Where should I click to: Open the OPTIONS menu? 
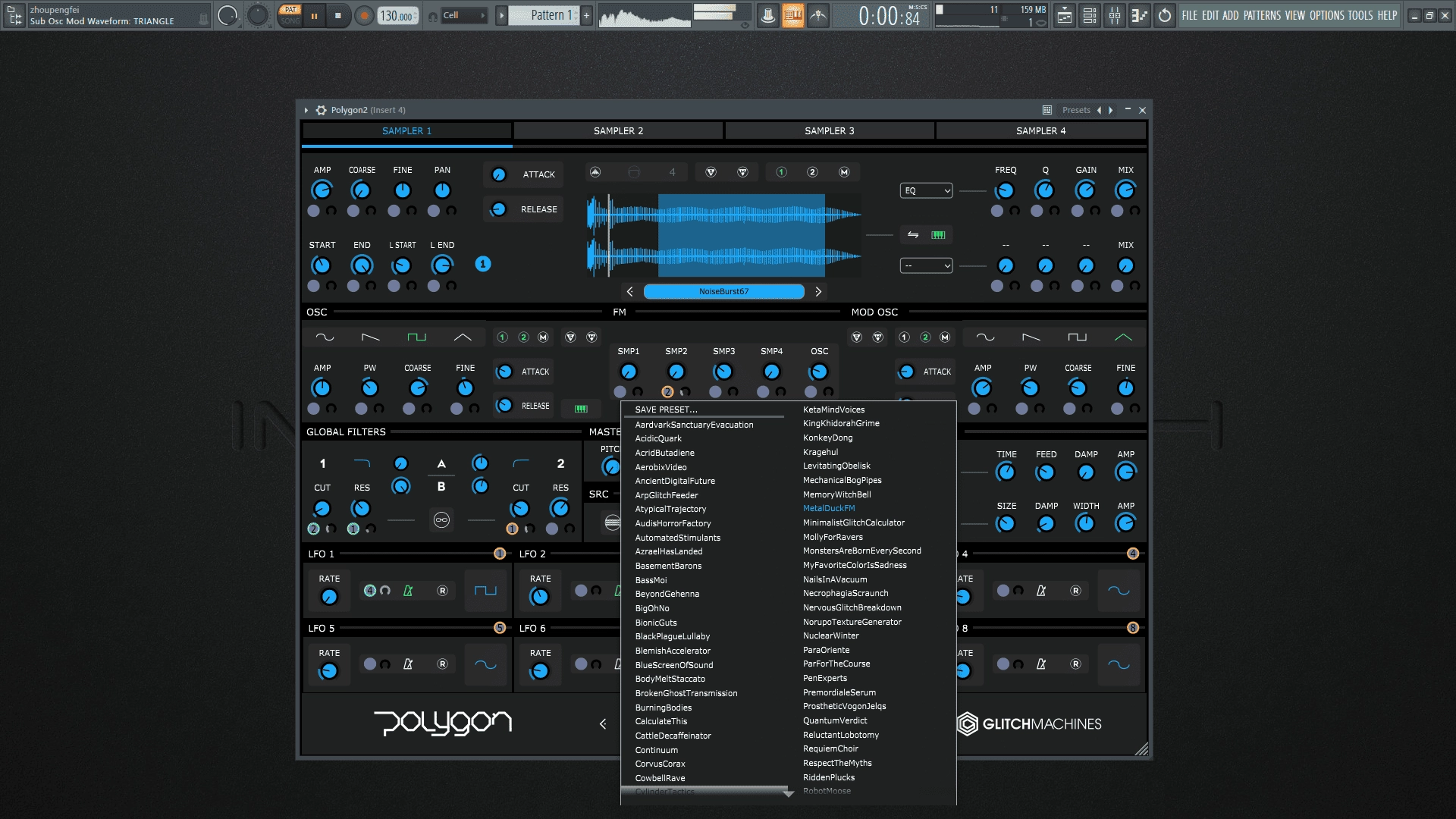[1327, 15]
